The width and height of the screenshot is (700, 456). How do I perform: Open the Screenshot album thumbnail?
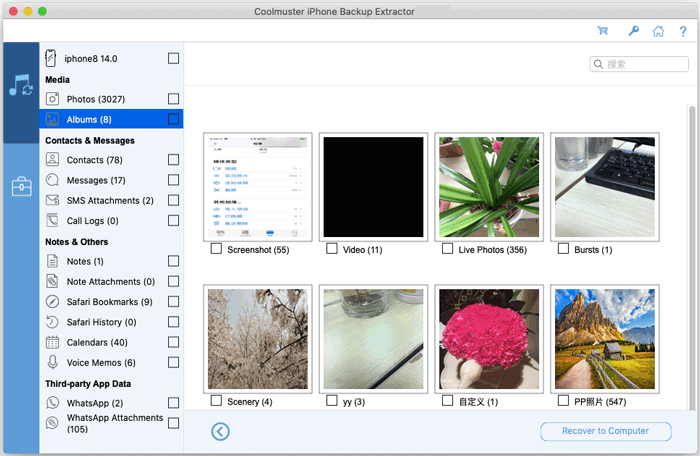(x=258, y=187)
